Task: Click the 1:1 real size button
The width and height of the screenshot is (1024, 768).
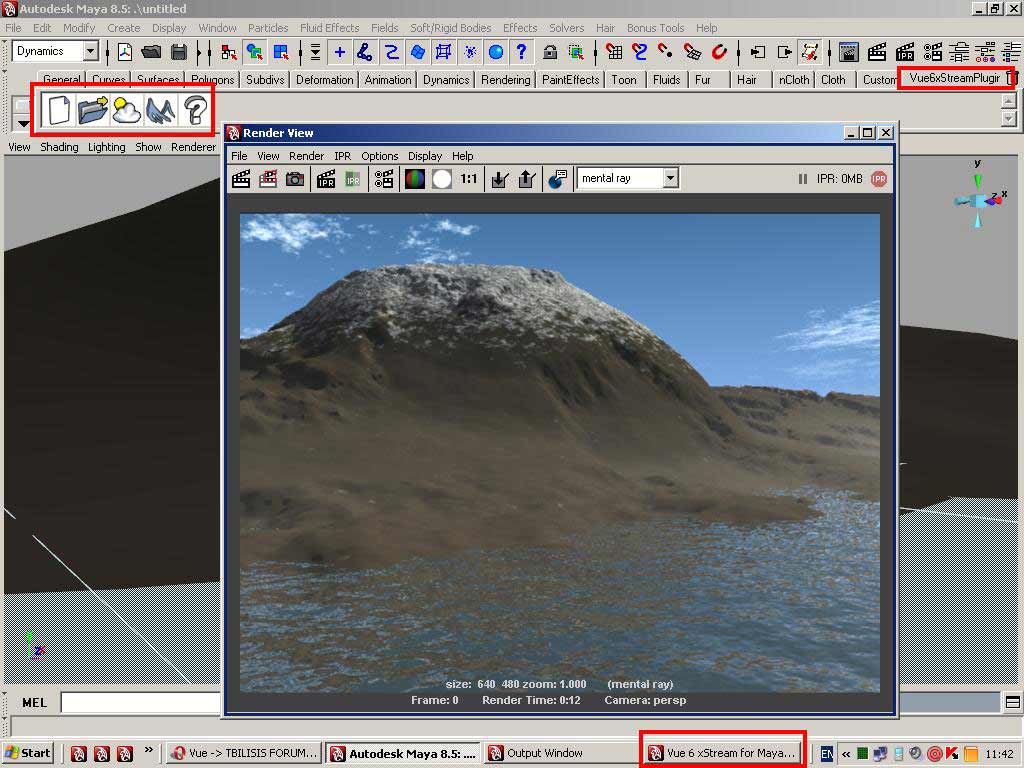Action: (468, 179)
